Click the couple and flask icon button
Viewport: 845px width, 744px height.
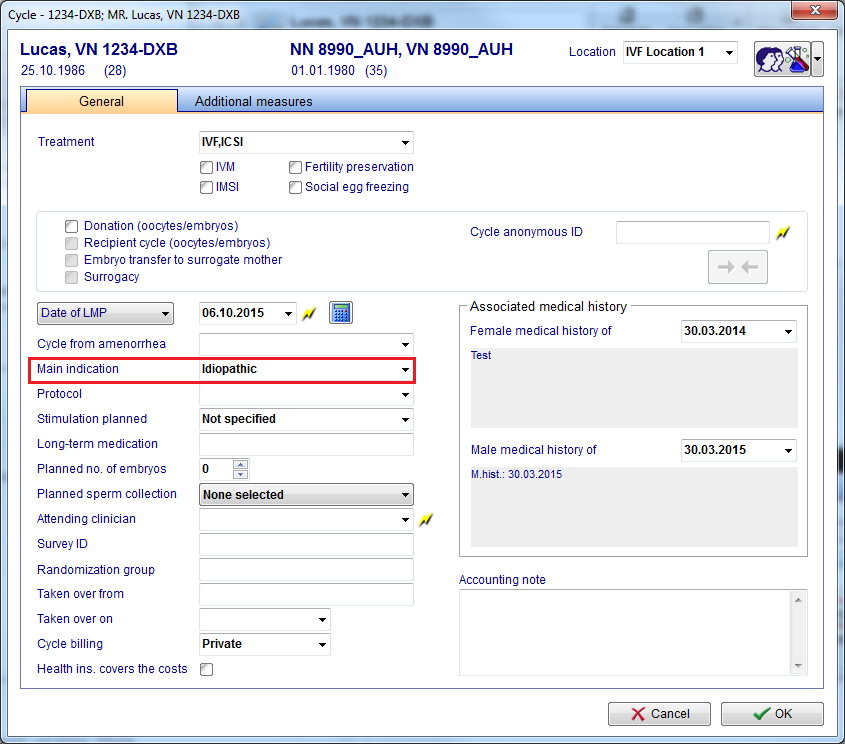(782, 59)
